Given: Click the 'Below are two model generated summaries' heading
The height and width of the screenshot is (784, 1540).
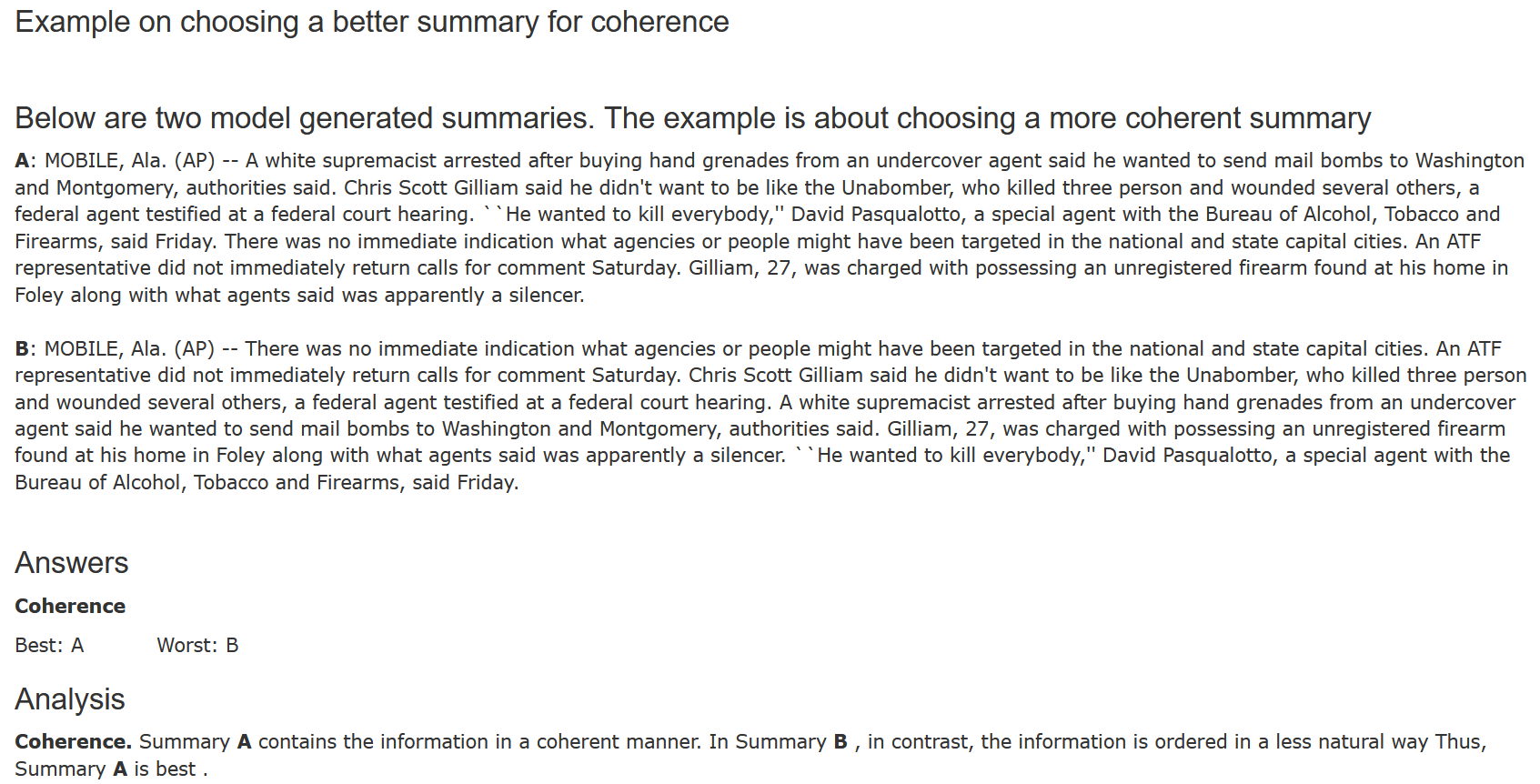Looking at the screenshot, I should pos(692,118).
